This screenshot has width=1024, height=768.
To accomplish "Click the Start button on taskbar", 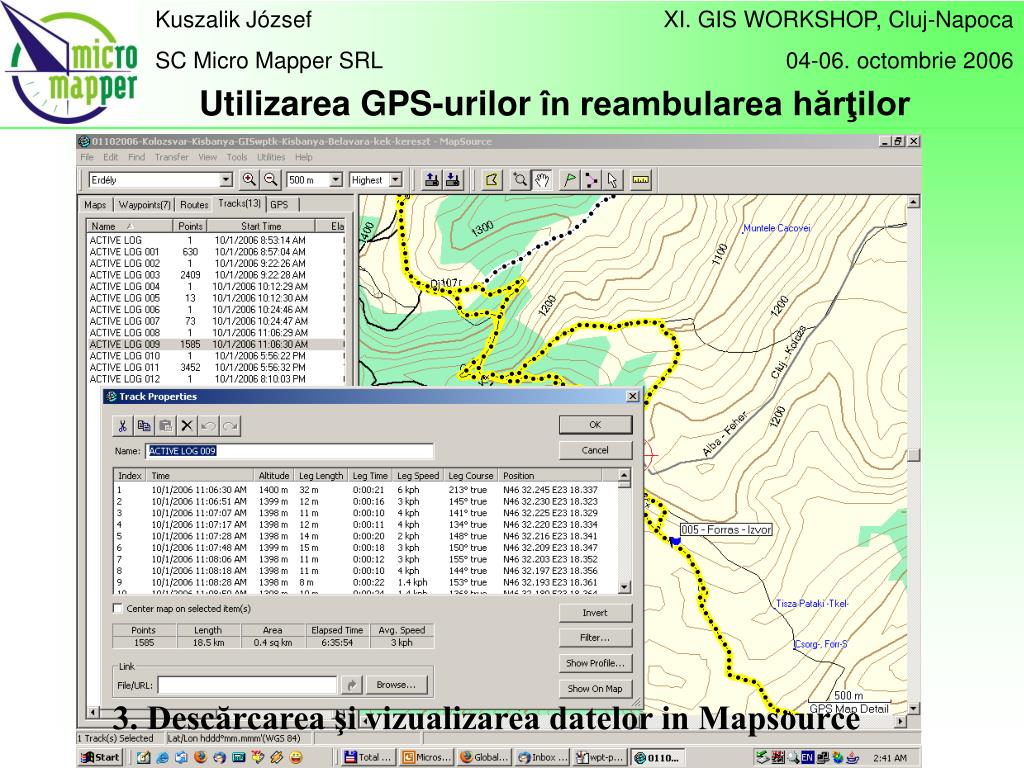I will coord(100,758).
